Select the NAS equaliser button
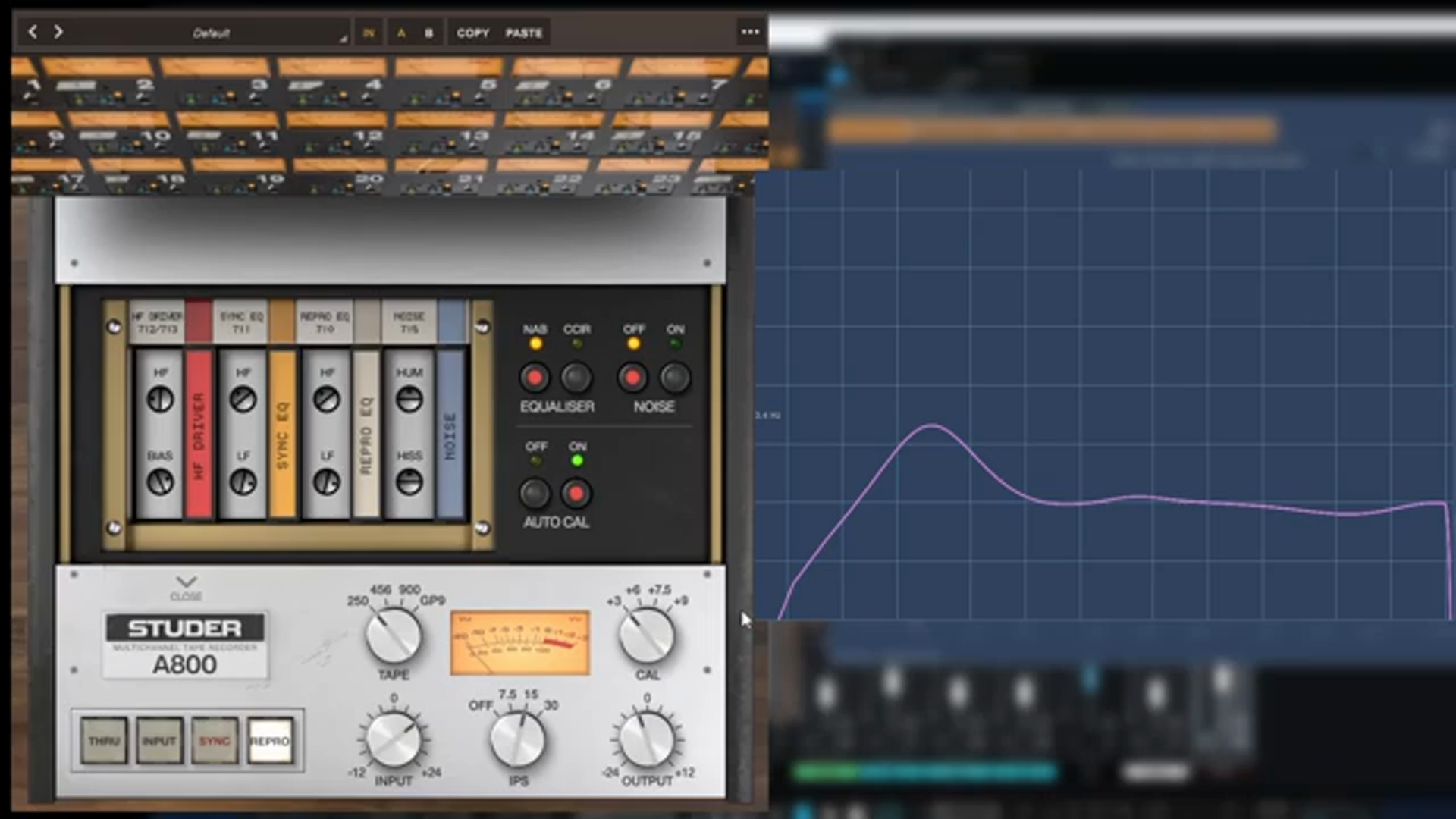Viewport: 1456px width, 819px height. 535,377
